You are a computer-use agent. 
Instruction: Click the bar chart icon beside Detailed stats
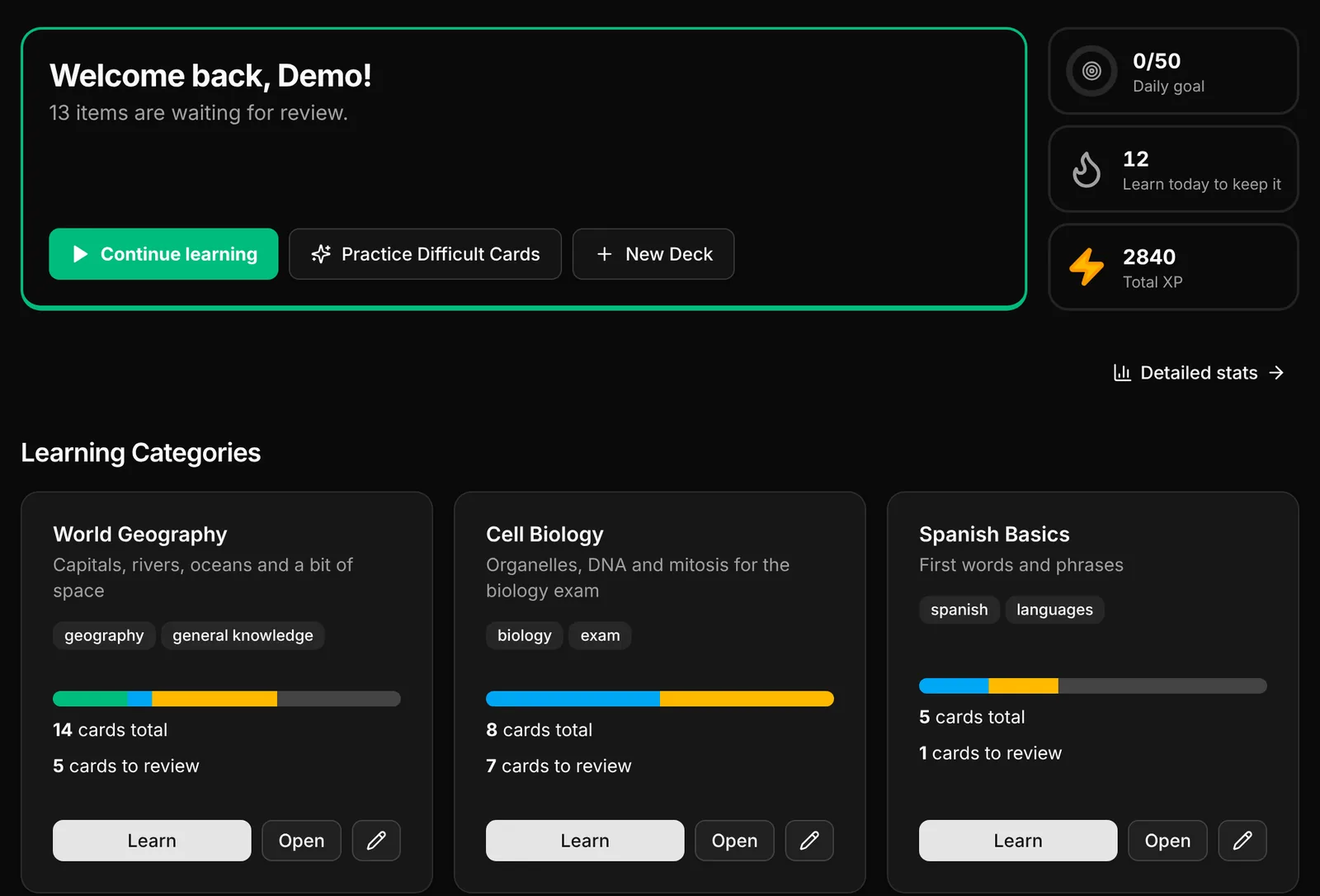[1122, 373]
